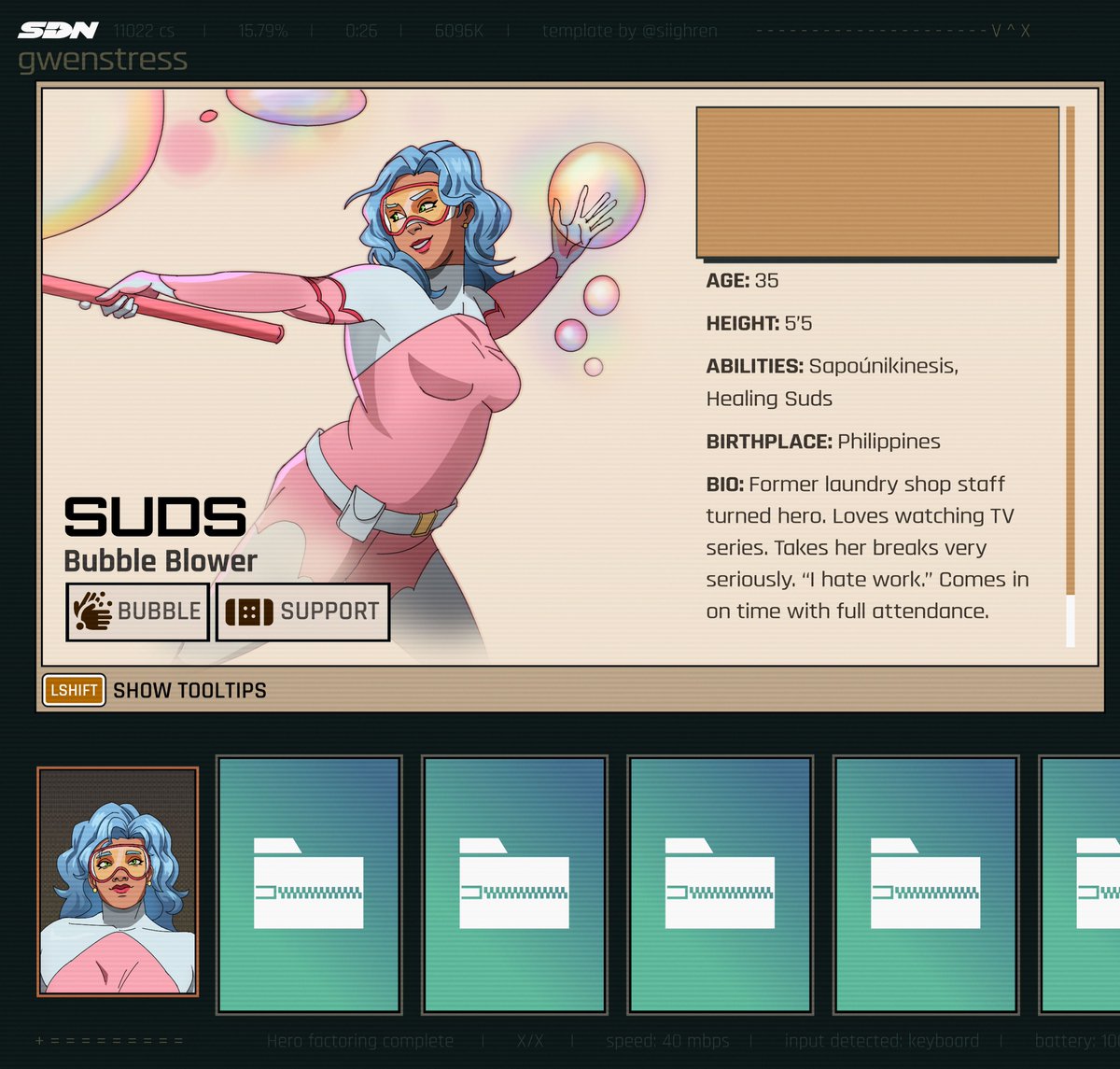
Task: Click the ABILITIES: Sapoúnikinesis line
Action: point(833,382)
